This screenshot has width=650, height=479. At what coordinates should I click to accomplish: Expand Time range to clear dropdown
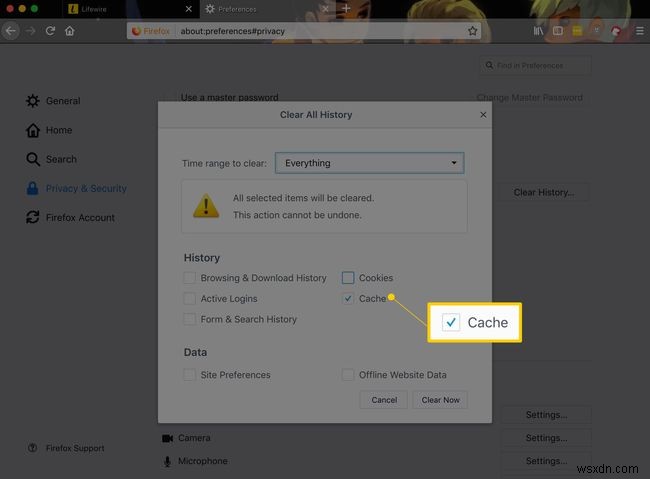coord(369,163)
